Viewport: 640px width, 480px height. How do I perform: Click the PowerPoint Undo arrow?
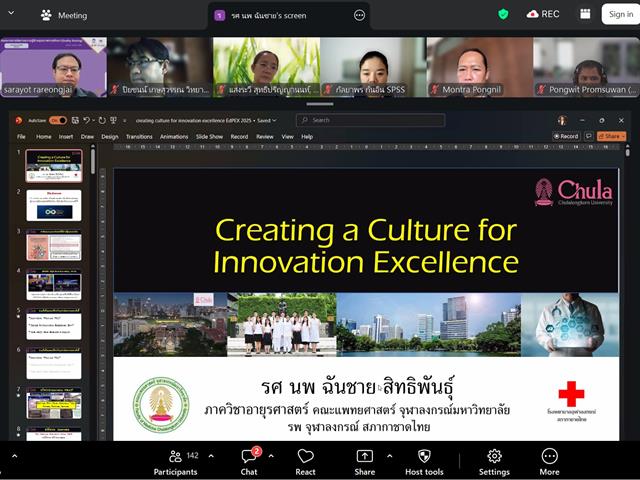(x=87, y=120)
